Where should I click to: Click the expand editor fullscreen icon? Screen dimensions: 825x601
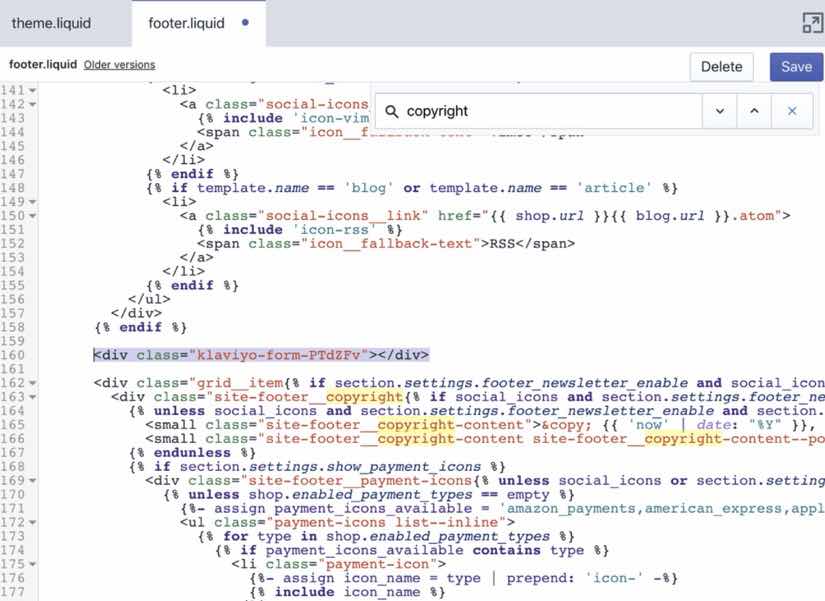tap(812, 23)
